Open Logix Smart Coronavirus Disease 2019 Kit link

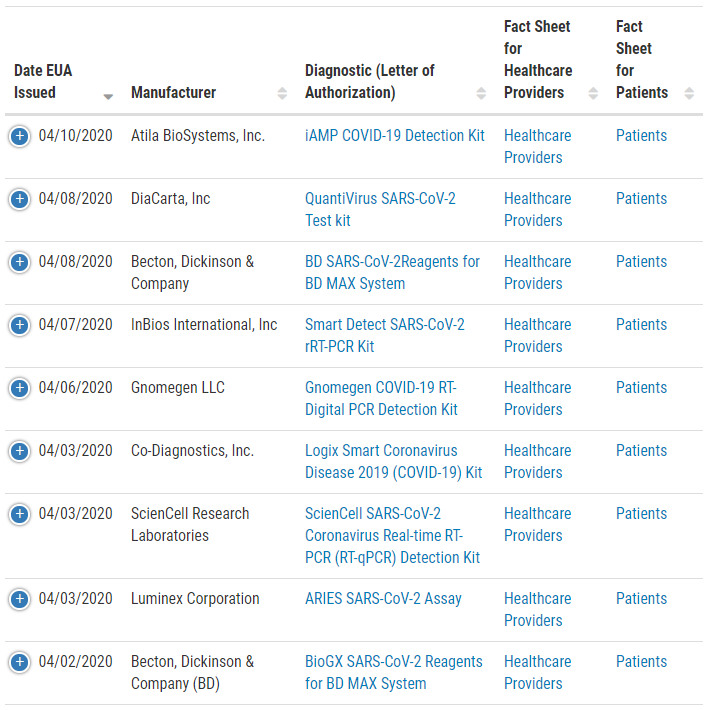[393, 461]
